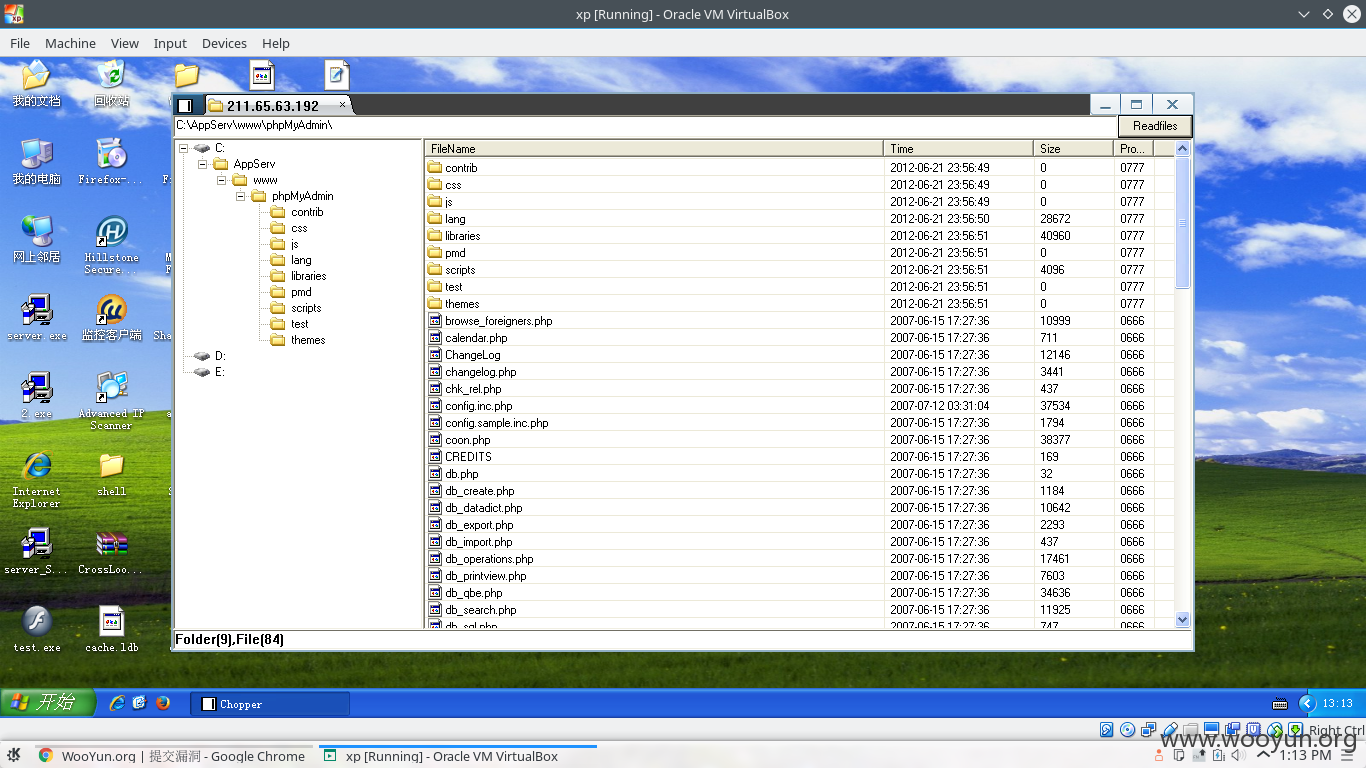Open VirtualBox Machine menu

pos(70,43)
